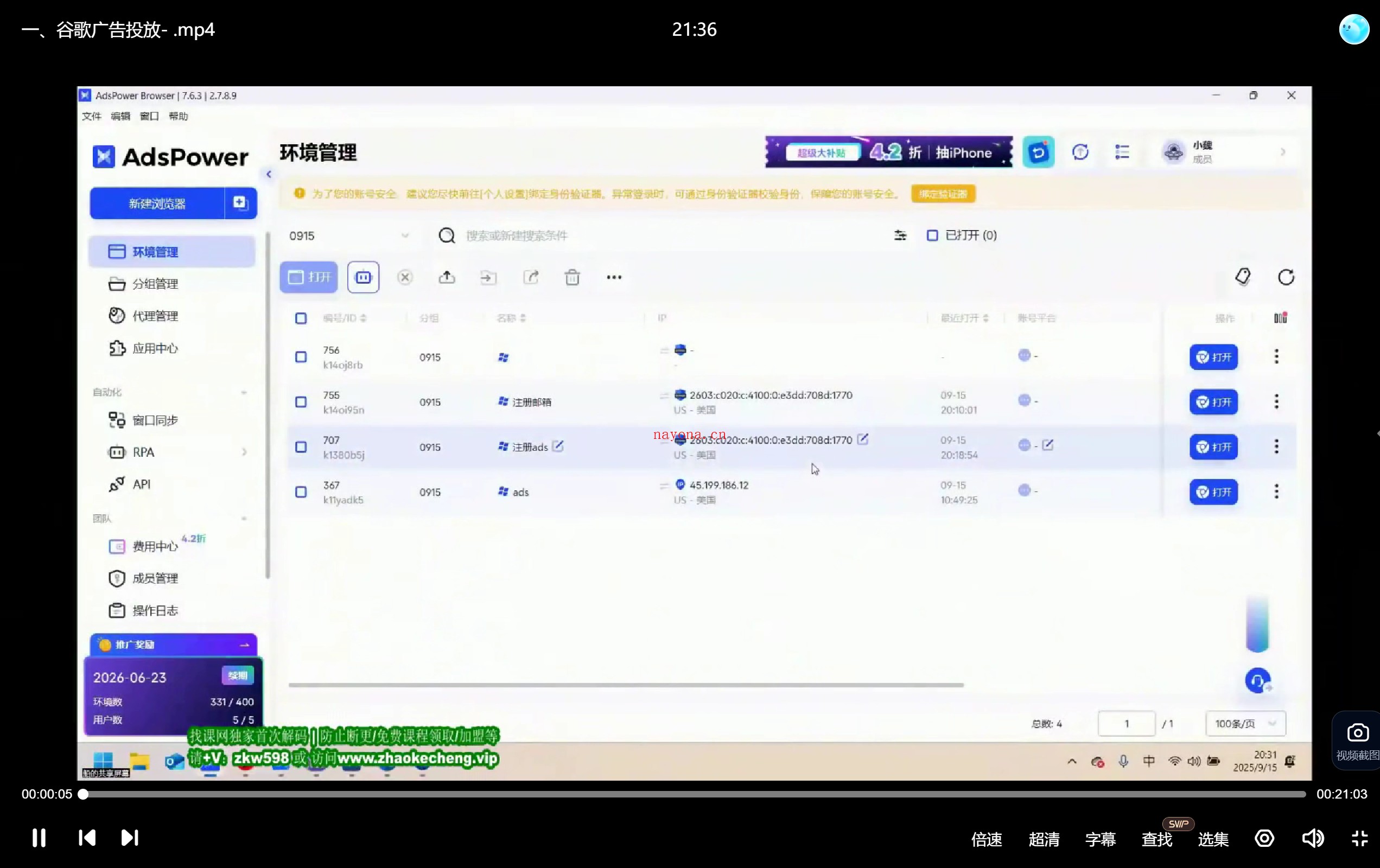
Task: Collapse the 团队 section
Action: pos(245,519)
